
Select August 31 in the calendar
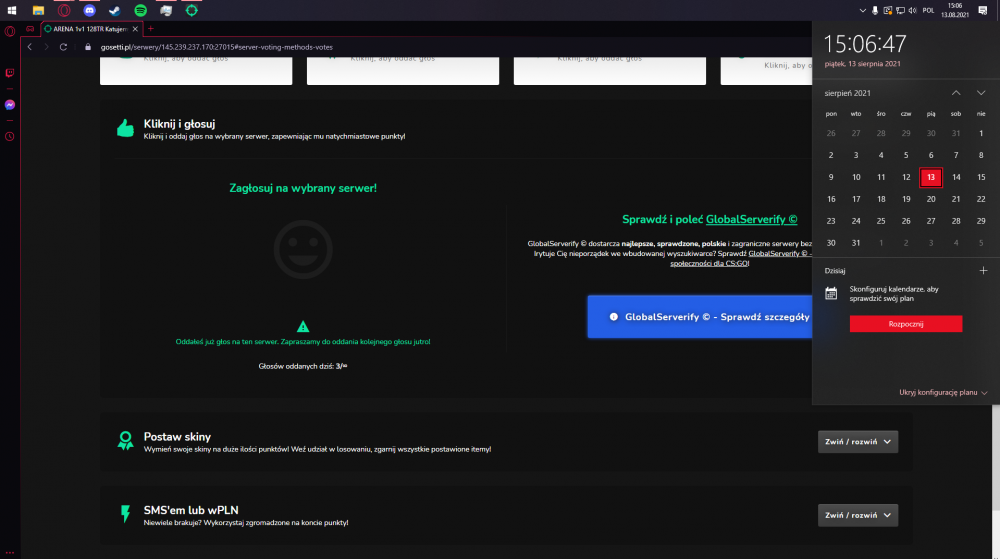(856, 243)
